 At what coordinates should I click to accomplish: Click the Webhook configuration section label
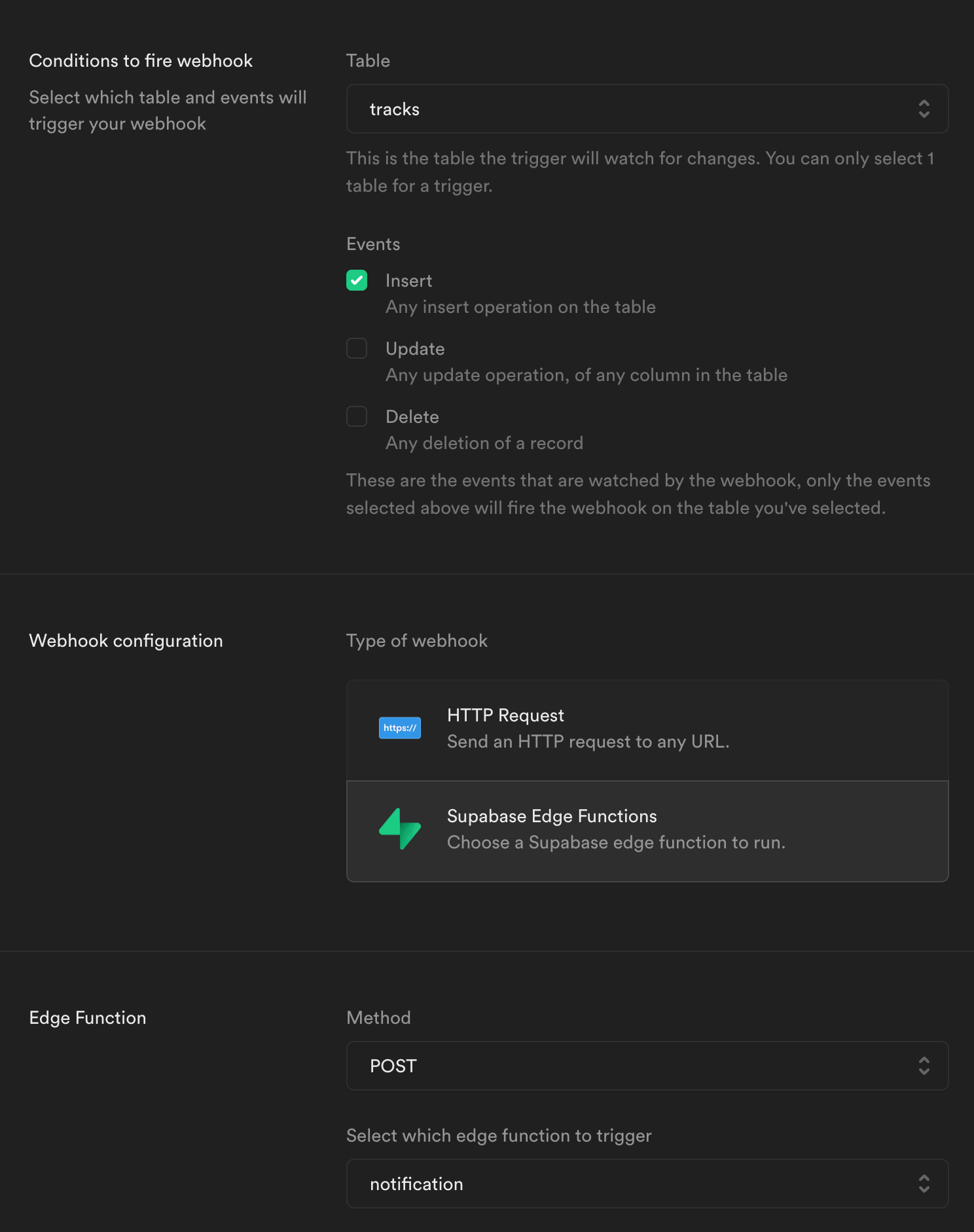click(126, 640)
